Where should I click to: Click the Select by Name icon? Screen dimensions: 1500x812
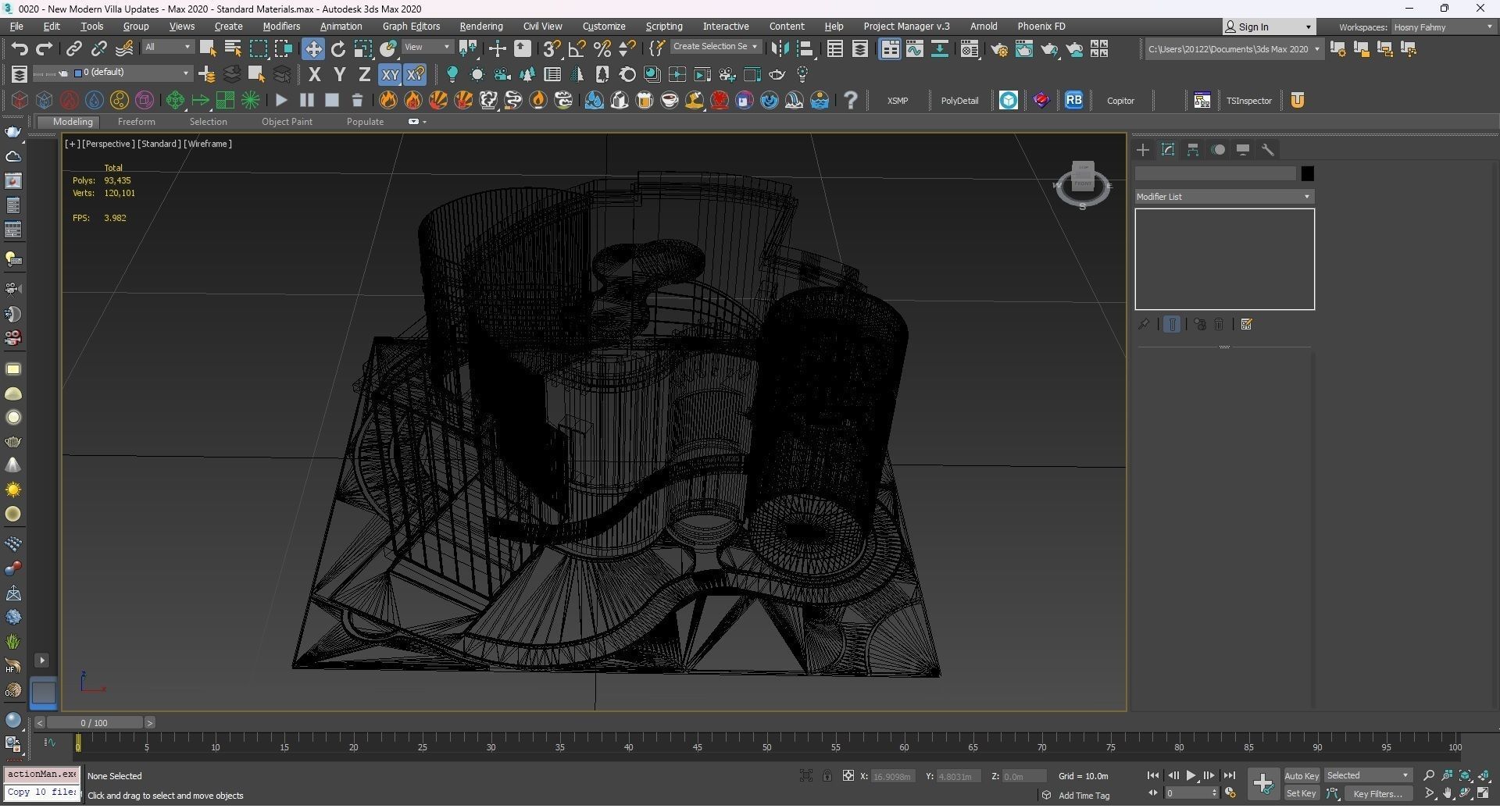[x=233, y=49]
